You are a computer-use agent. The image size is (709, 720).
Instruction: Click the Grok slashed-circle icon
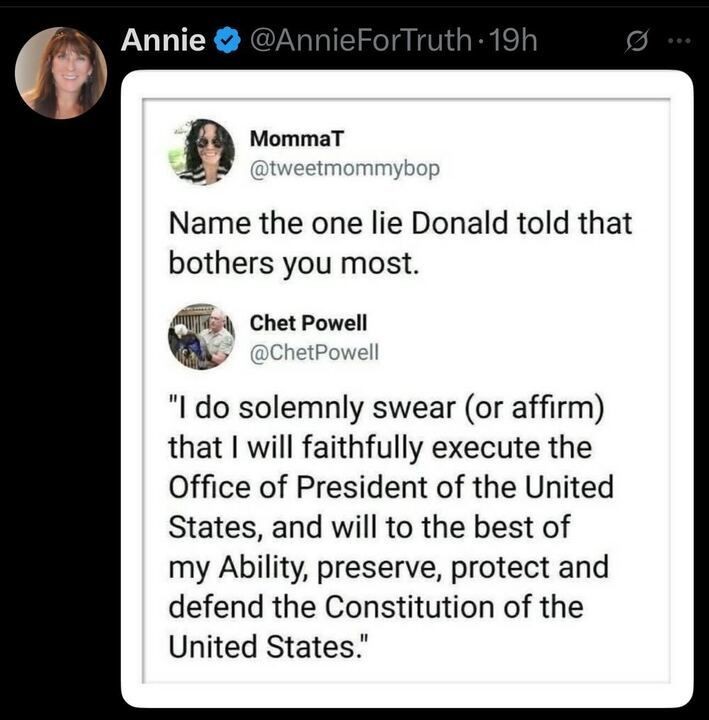pyautogui.click(x=633, y=43)
